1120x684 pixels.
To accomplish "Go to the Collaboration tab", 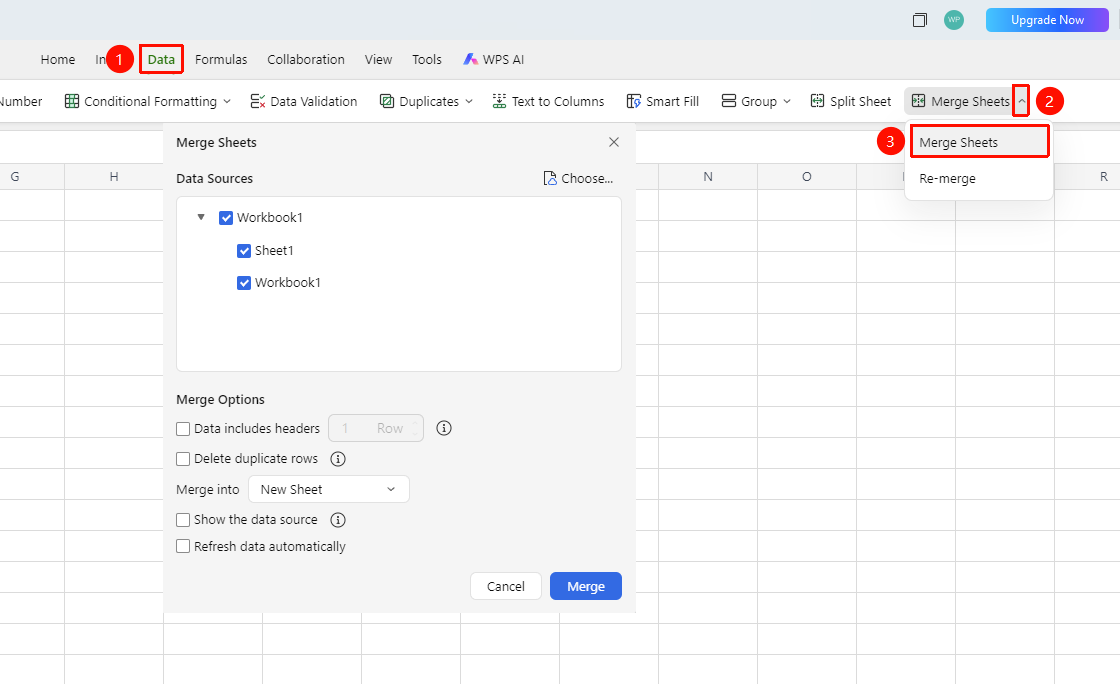I will click(306, 59).
